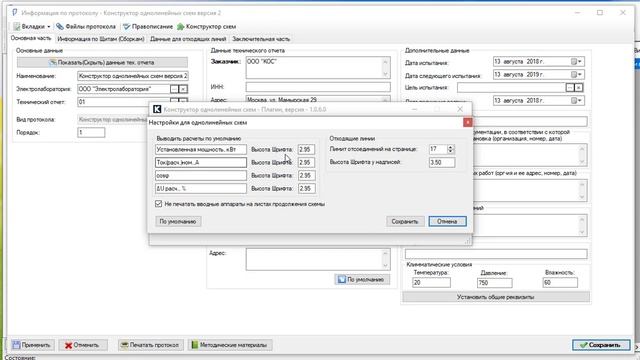Click Печатать протокол button
This screenshot has height=360, width=640.
click(x=151, y=345)
